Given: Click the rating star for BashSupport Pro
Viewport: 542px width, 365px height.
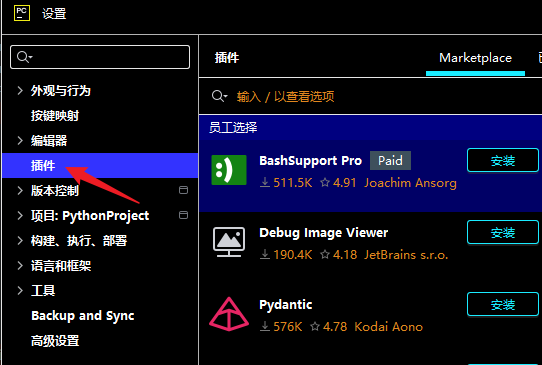Looking at the screenshot, I should (x=325, y=182).
